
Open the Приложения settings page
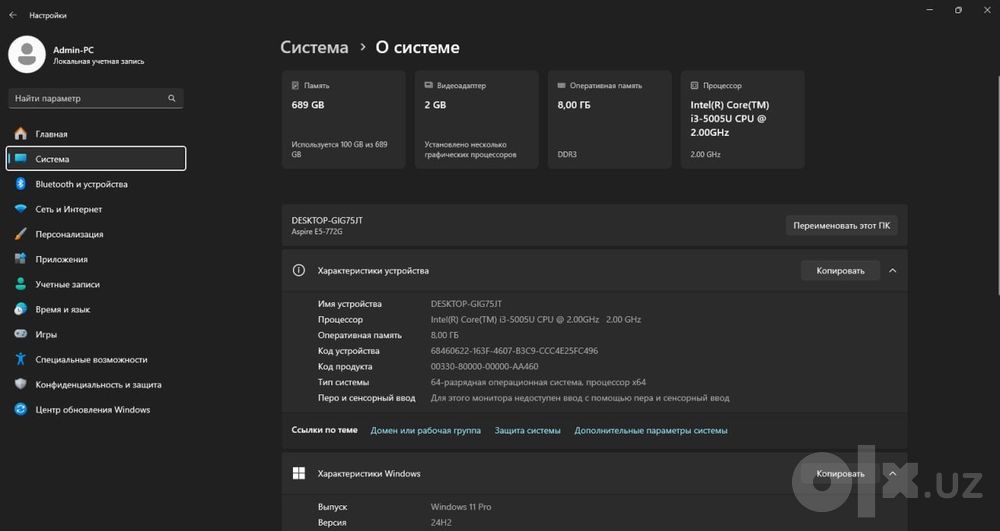coord(96,259)
